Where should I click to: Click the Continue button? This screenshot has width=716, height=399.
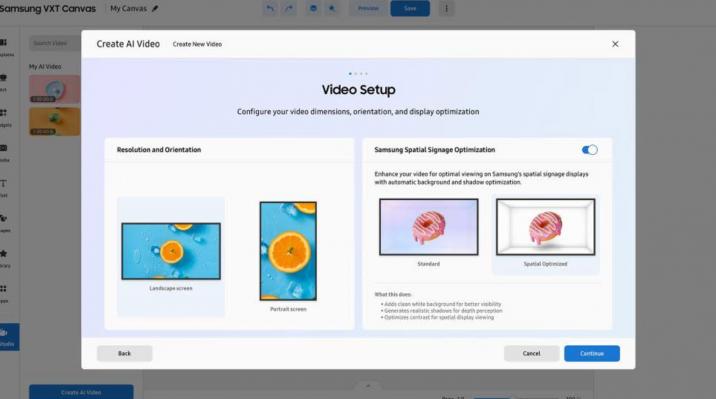coord(592,353)
